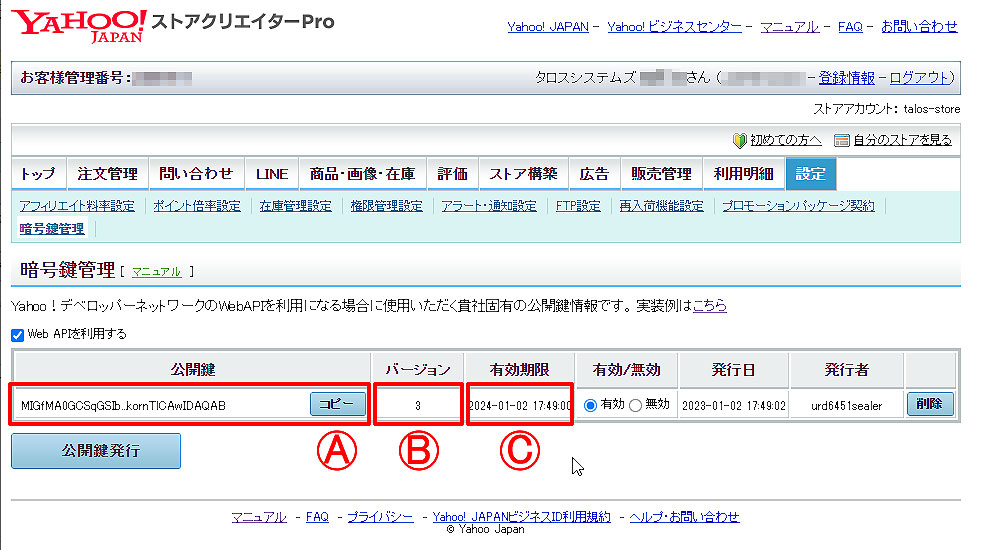Click the 削除 button for the key

pos(930,404)
